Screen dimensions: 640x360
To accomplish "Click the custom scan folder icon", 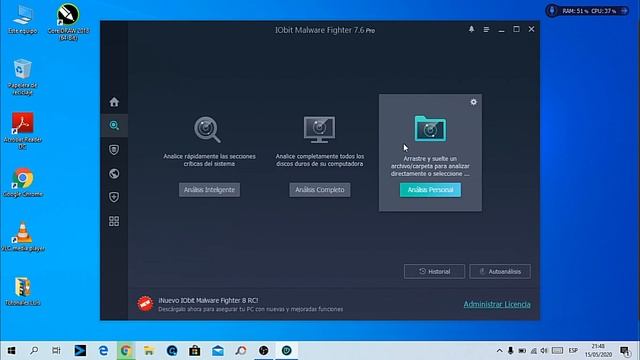I will [x=430, y=129].
